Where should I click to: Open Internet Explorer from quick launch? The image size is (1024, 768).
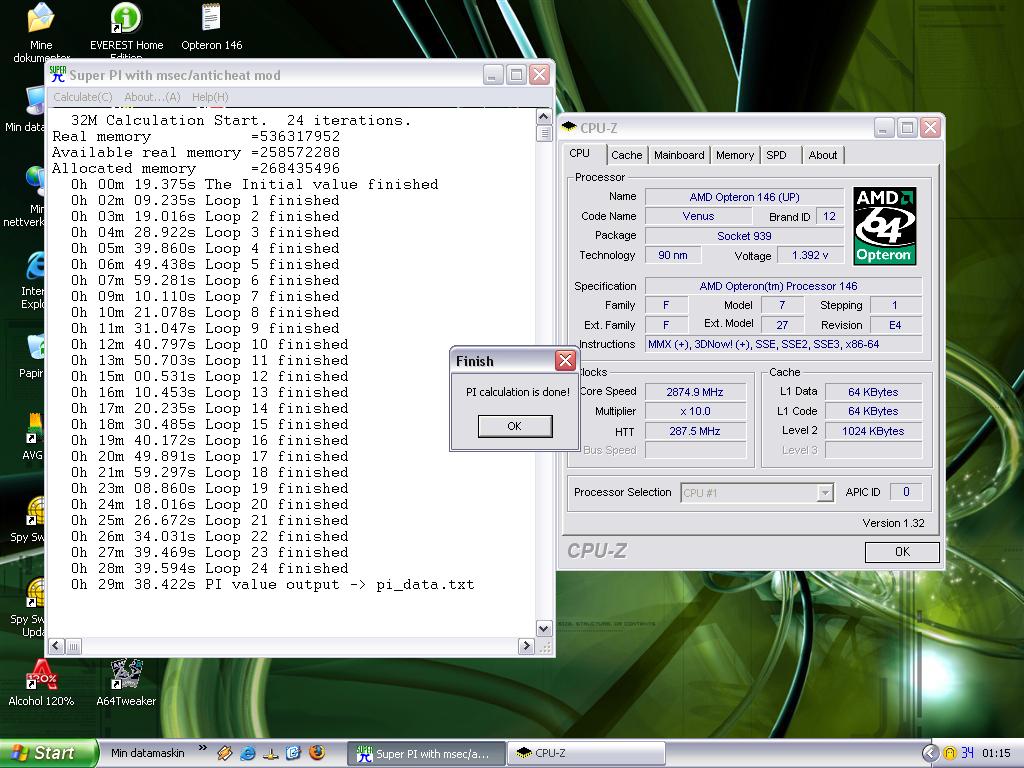click(x=248, y=753)
